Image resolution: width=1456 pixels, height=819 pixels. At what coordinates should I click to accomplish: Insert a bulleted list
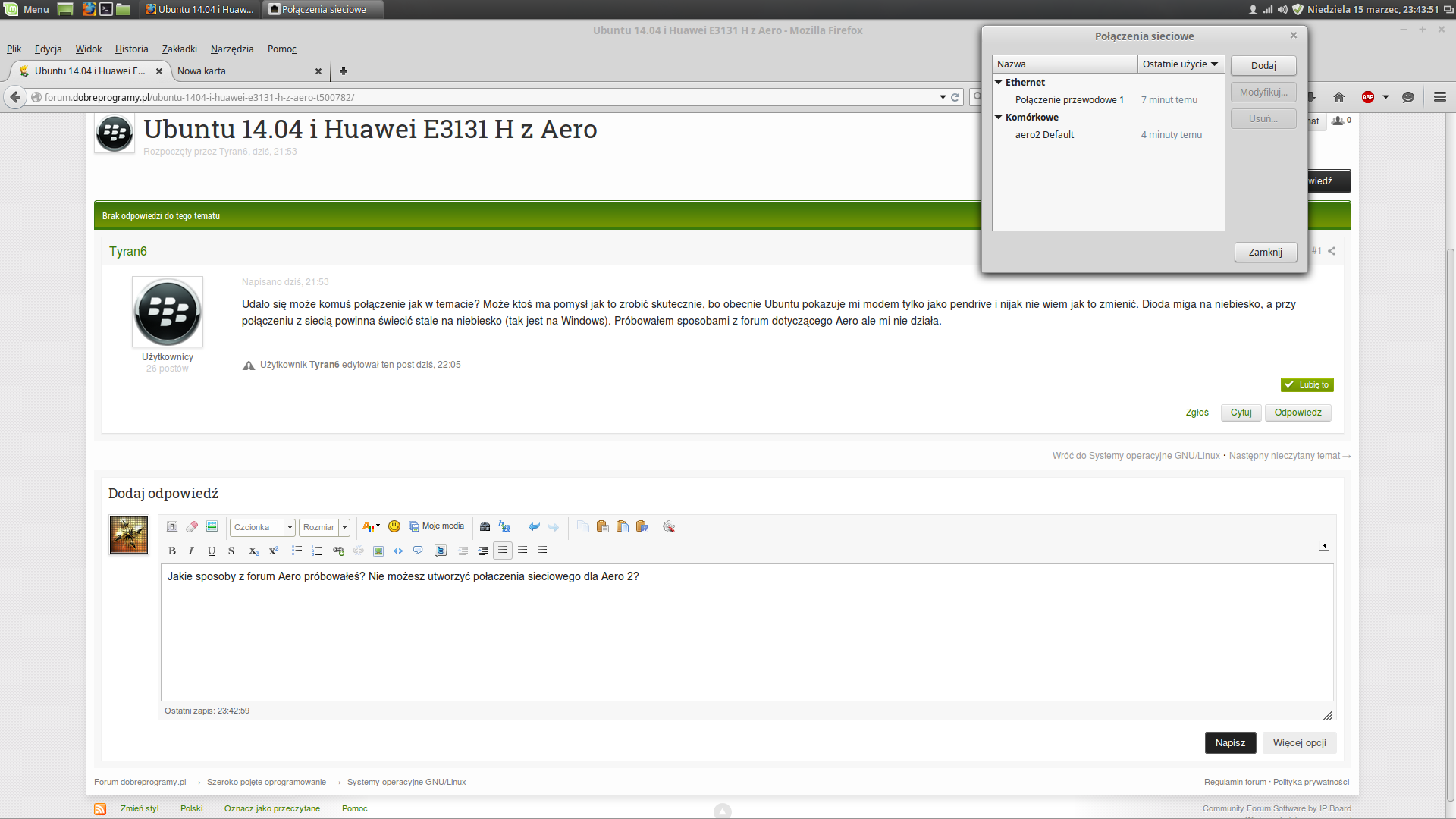[x=297, y=551]
